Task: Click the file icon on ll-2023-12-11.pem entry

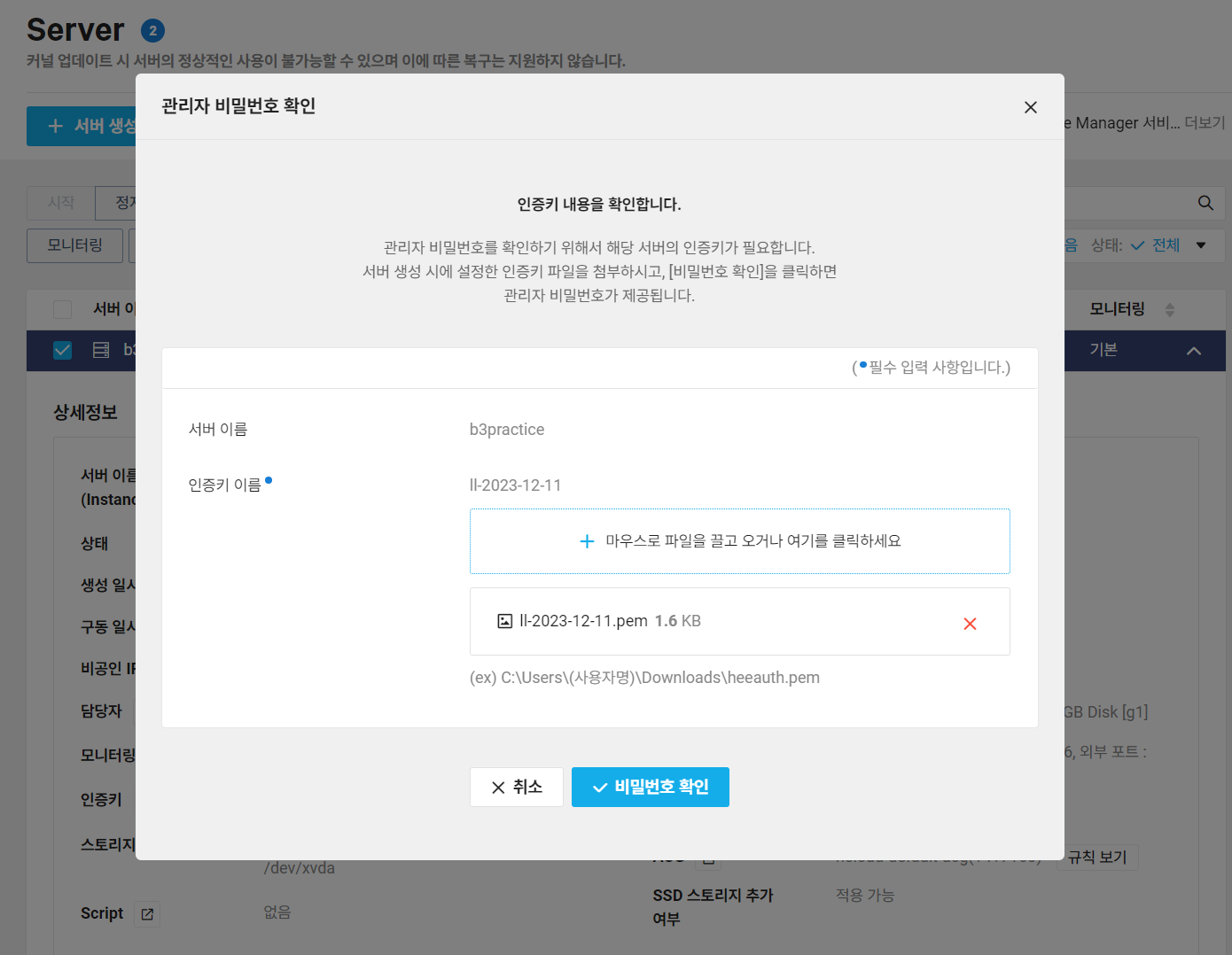Action: click(x=503, y=620)
